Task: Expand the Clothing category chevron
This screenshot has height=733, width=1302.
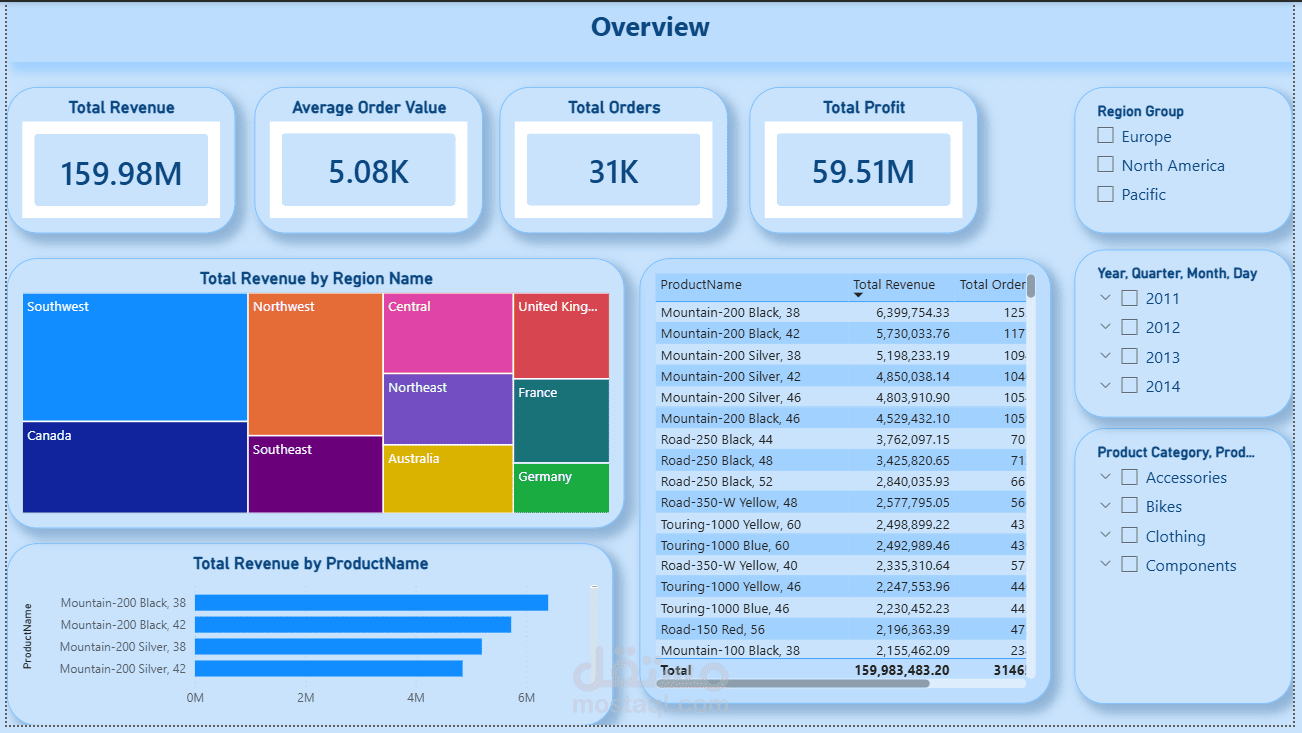Action: point(1105,535)
